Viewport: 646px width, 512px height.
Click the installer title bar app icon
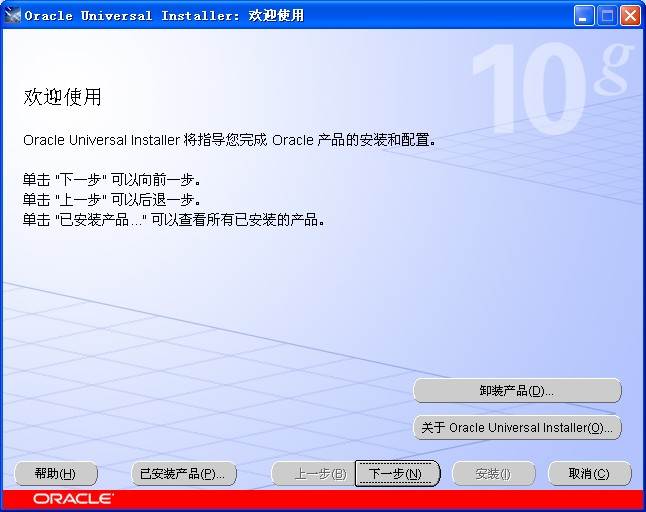tap(12, 16)
